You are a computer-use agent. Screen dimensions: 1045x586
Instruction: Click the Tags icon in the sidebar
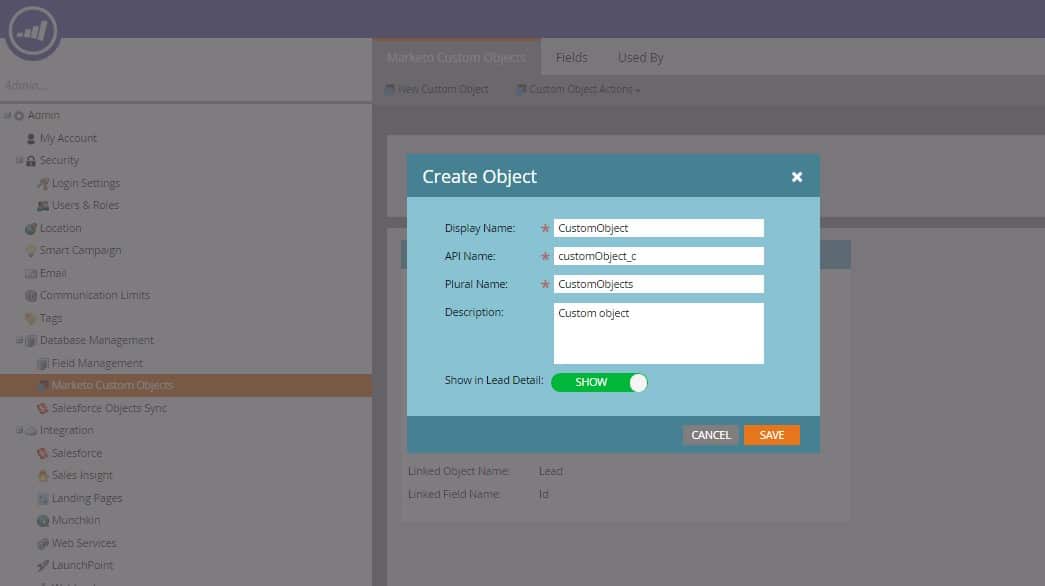(29, 318)
